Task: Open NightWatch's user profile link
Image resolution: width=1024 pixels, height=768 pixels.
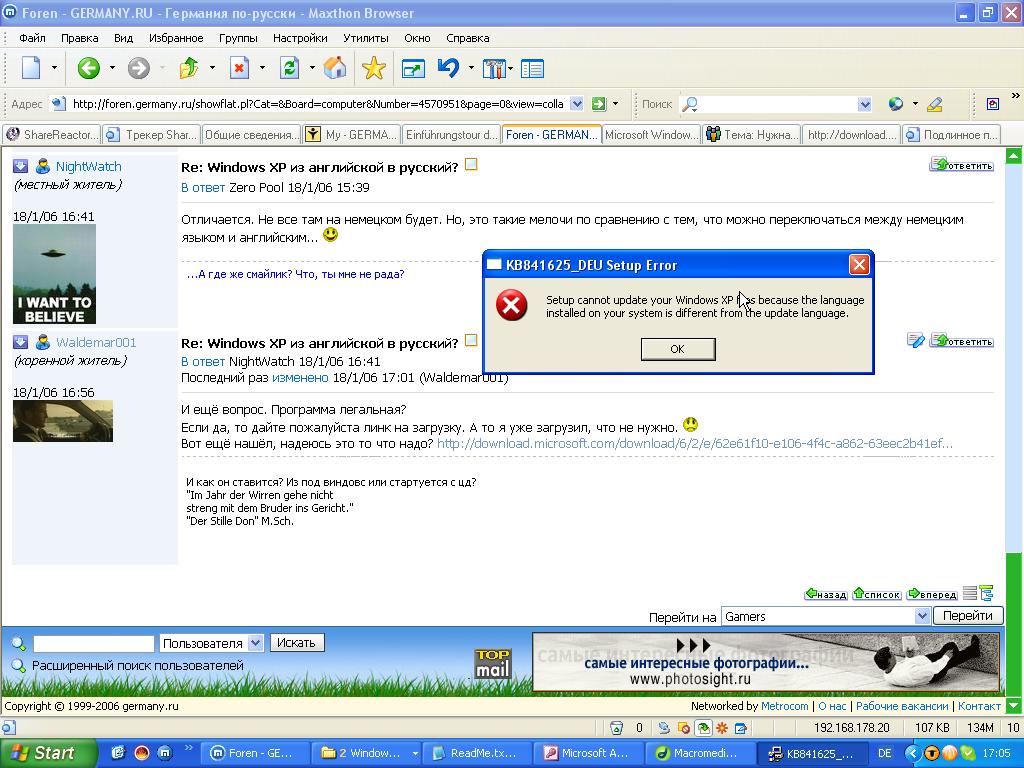Action: point(88,167)
